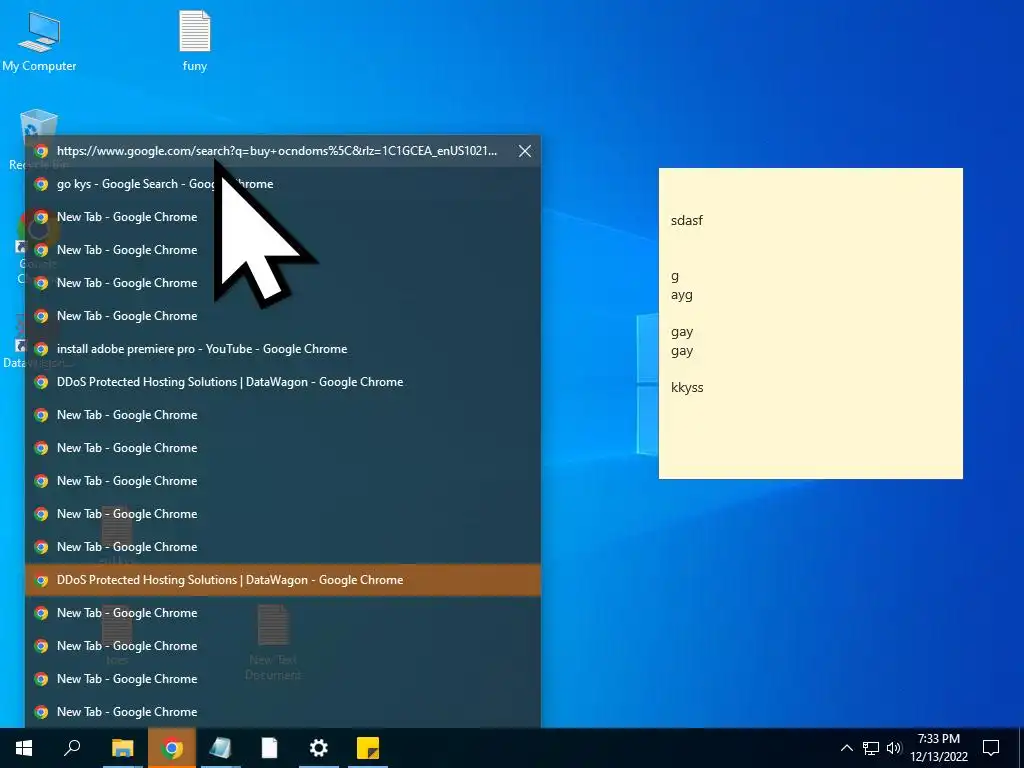The height and width of the screenshot is (768, 1024).
Task: Open network status in system tray
Action: (871, 748)
